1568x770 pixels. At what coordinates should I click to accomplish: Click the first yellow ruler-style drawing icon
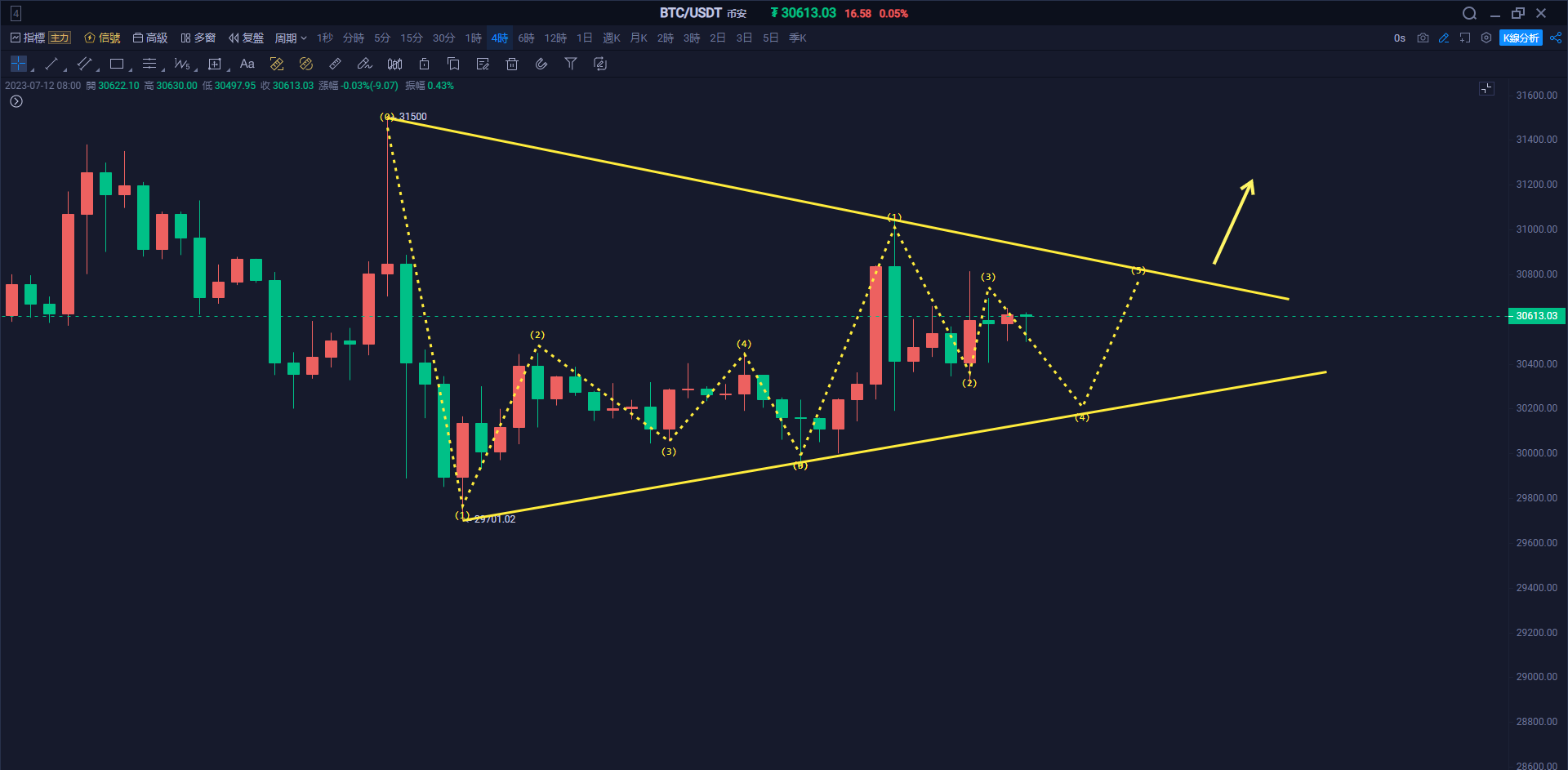click(277, 64)
